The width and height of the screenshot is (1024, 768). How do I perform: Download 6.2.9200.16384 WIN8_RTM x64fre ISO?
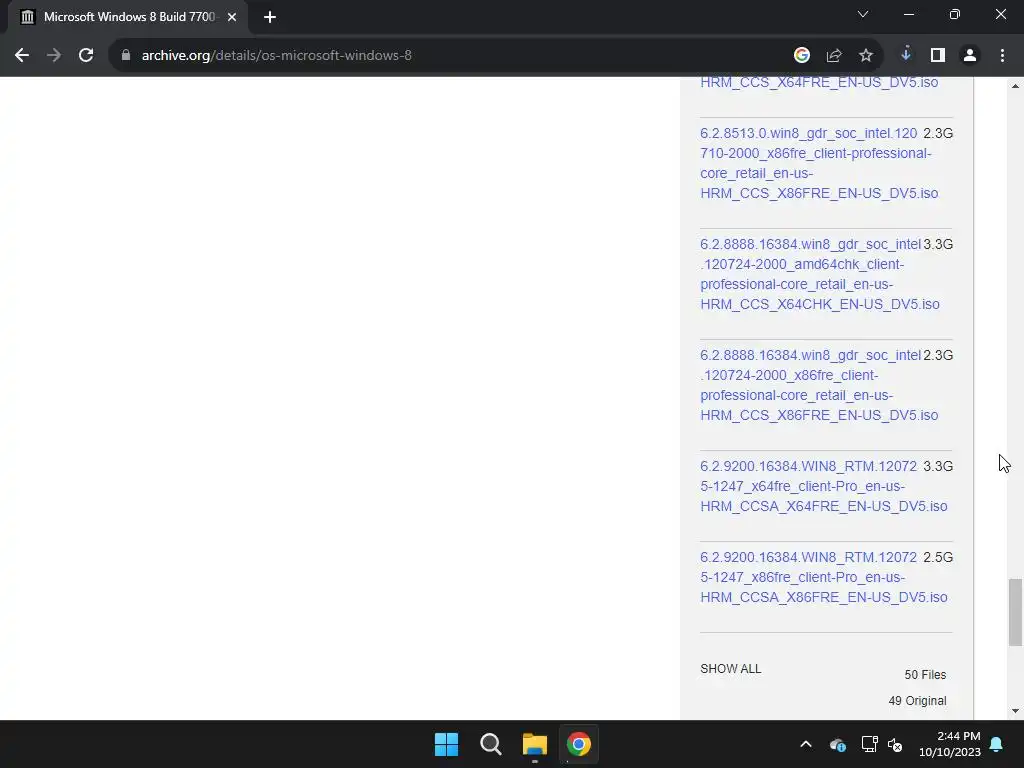(823, 486)
